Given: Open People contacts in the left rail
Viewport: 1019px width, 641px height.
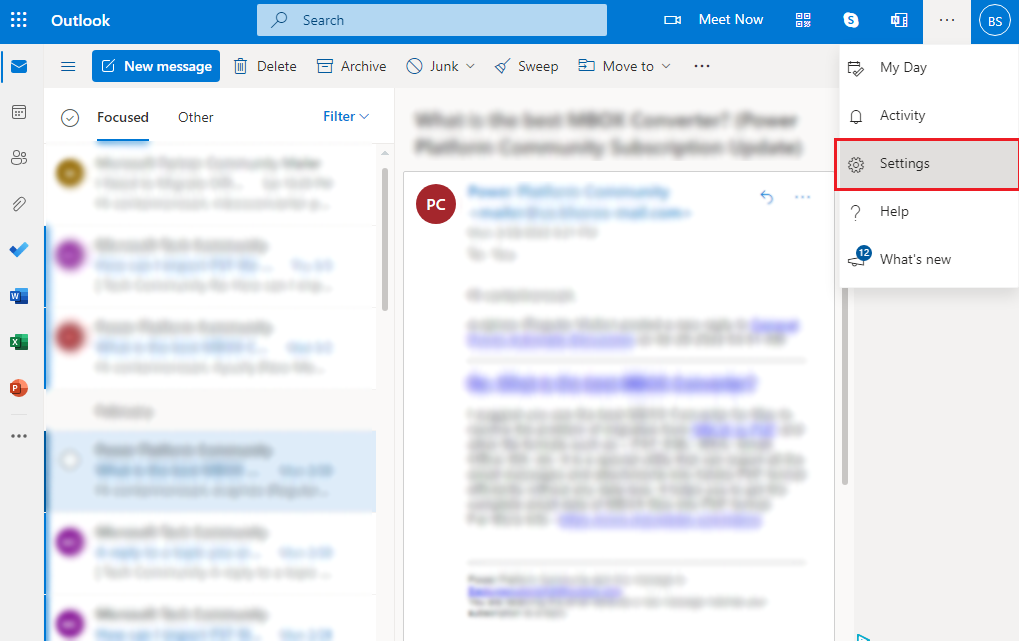Looking at the screenshot, I should (x=19, y=157).
